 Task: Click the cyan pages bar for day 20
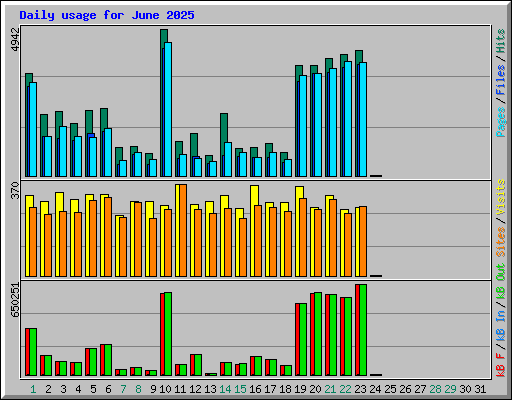(x=318, y=125)
